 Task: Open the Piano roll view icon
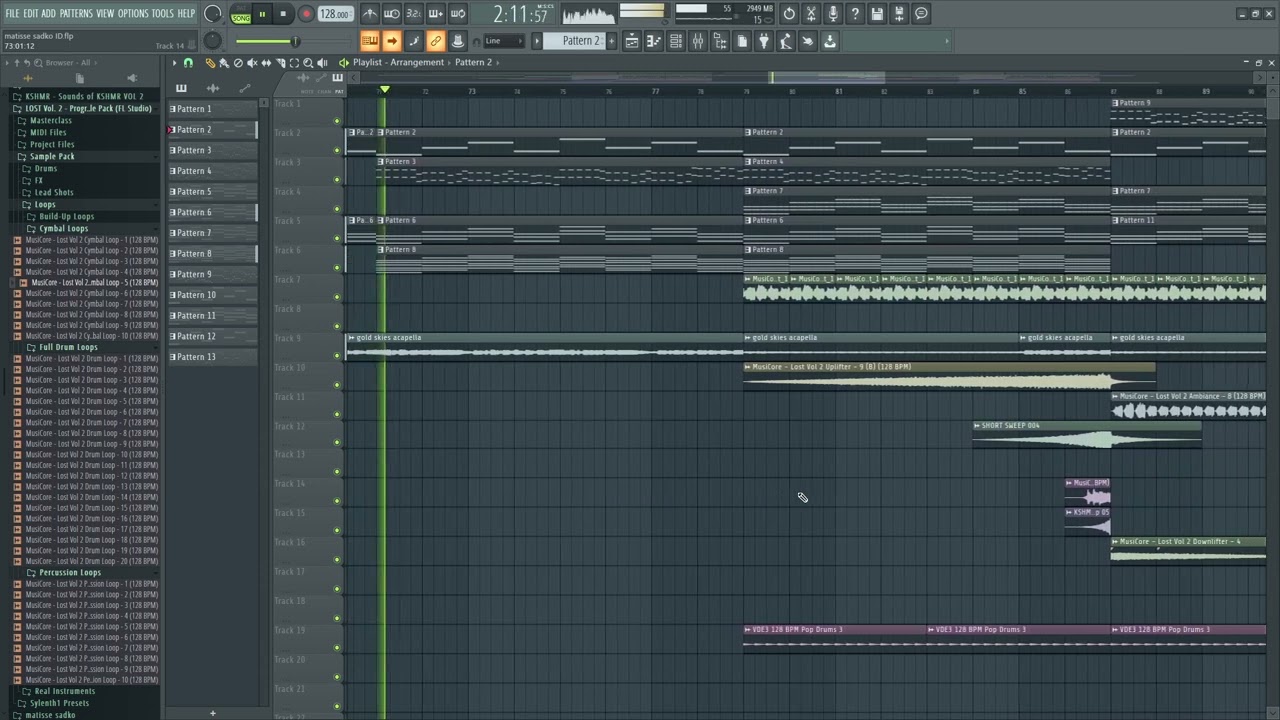[654, 41]
